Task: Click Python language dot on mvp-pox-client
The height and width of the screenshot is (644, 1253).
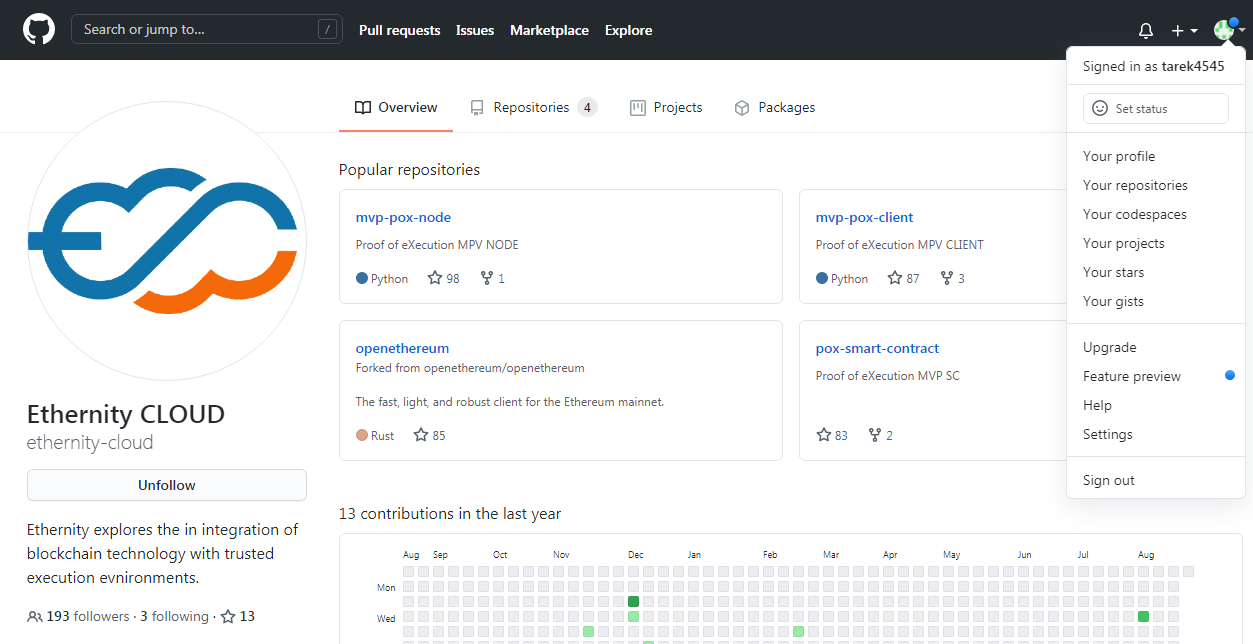Action: point(822,278)
